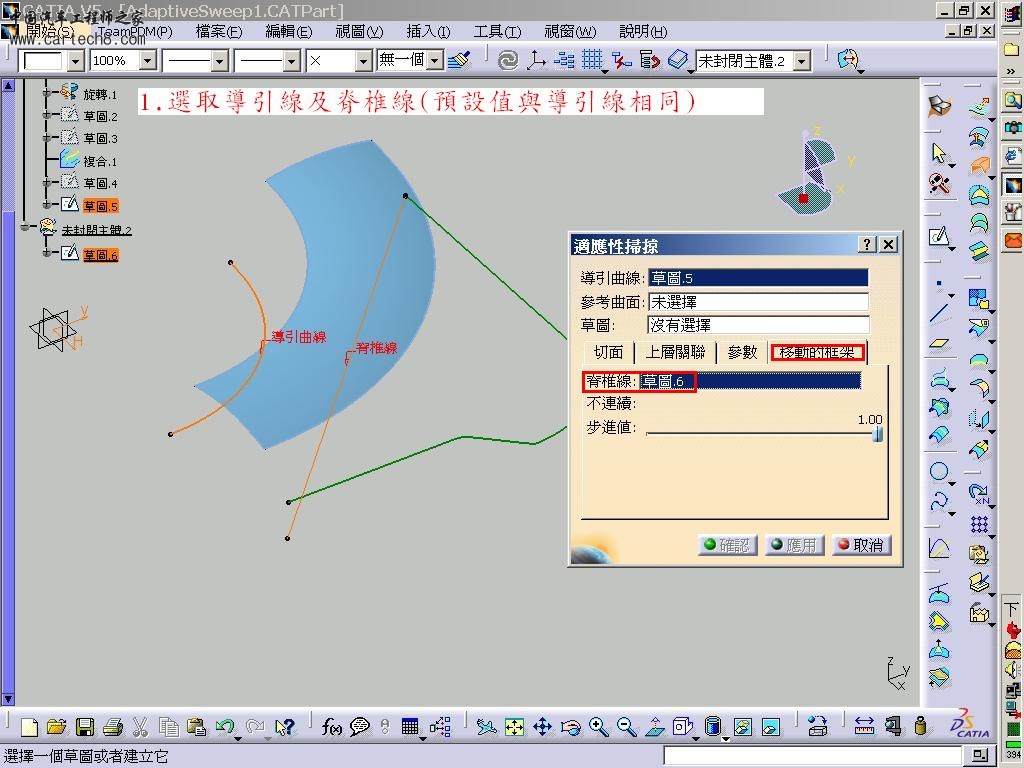Click the 確認 OK button
The image size is (1024, 768).
(x=728, y=545)
